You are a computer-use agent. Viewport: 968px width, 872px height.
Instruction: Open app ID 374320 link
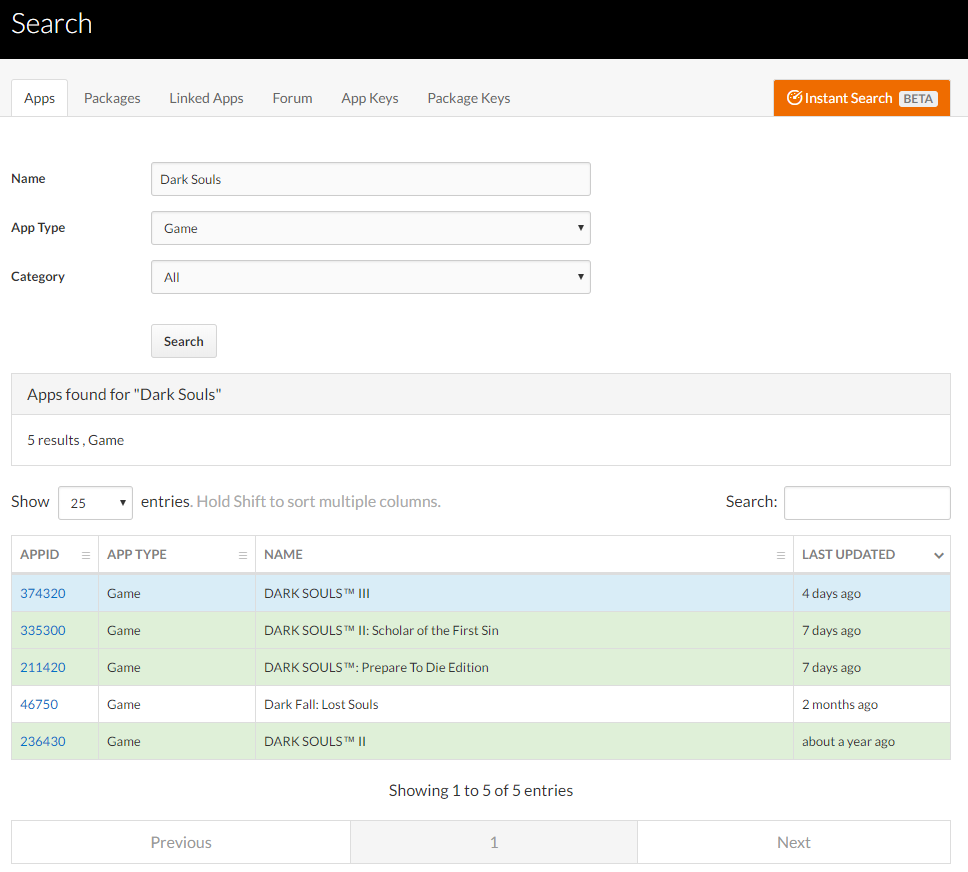coord(43,593)
